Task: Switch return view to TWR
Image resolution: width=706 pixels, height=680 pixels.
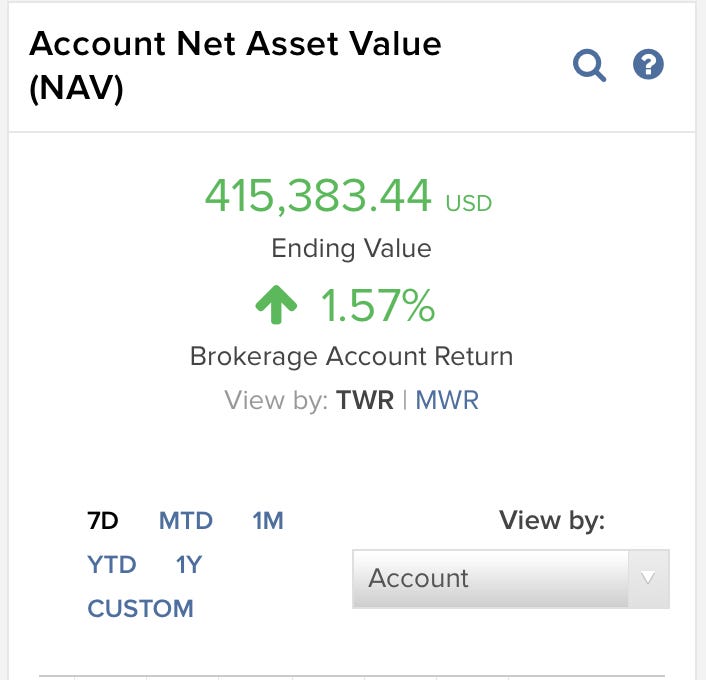Action: (x=365, y=401)
